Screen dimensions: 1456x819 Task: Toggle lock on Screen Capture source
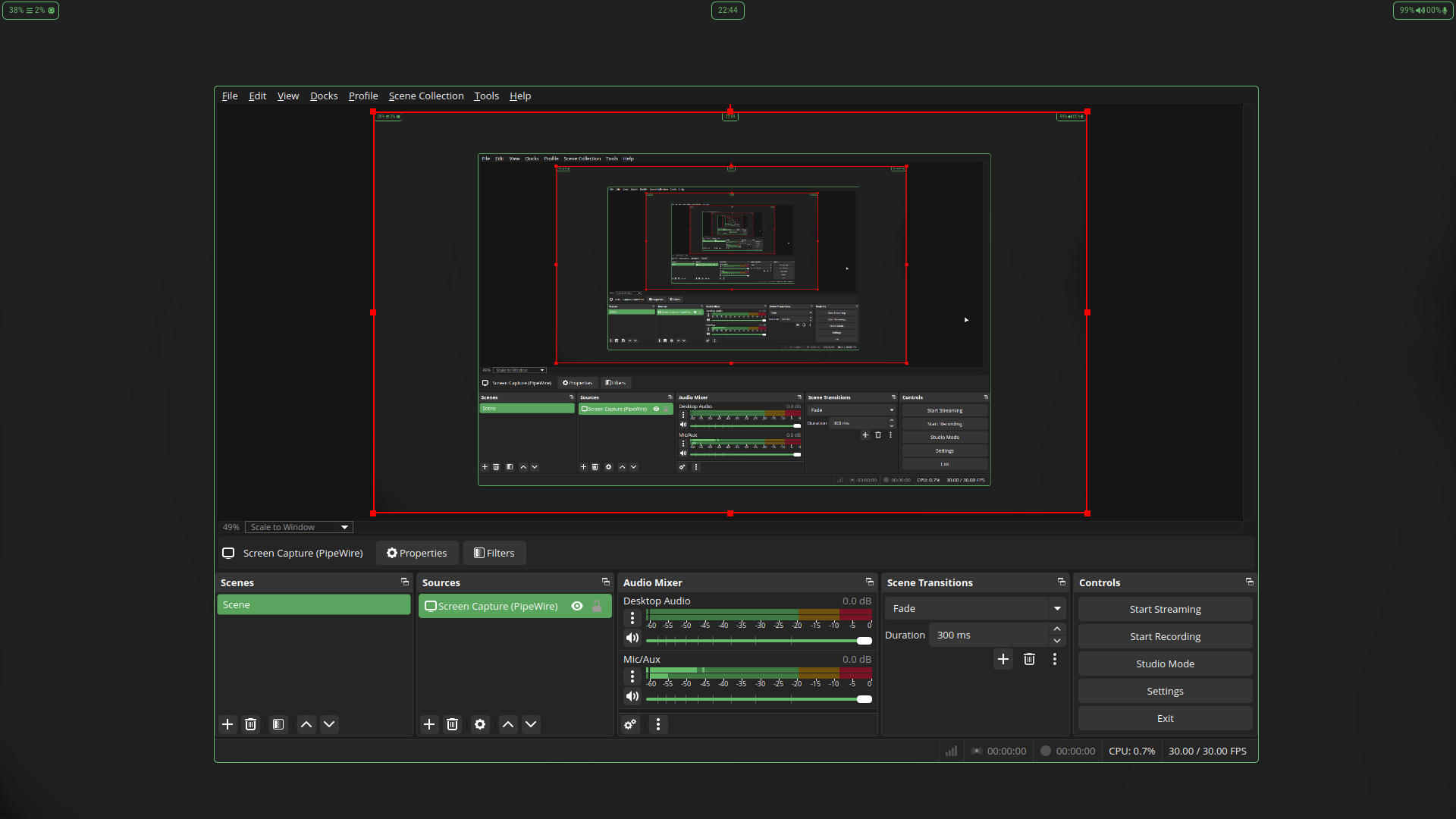coord(597,606)
